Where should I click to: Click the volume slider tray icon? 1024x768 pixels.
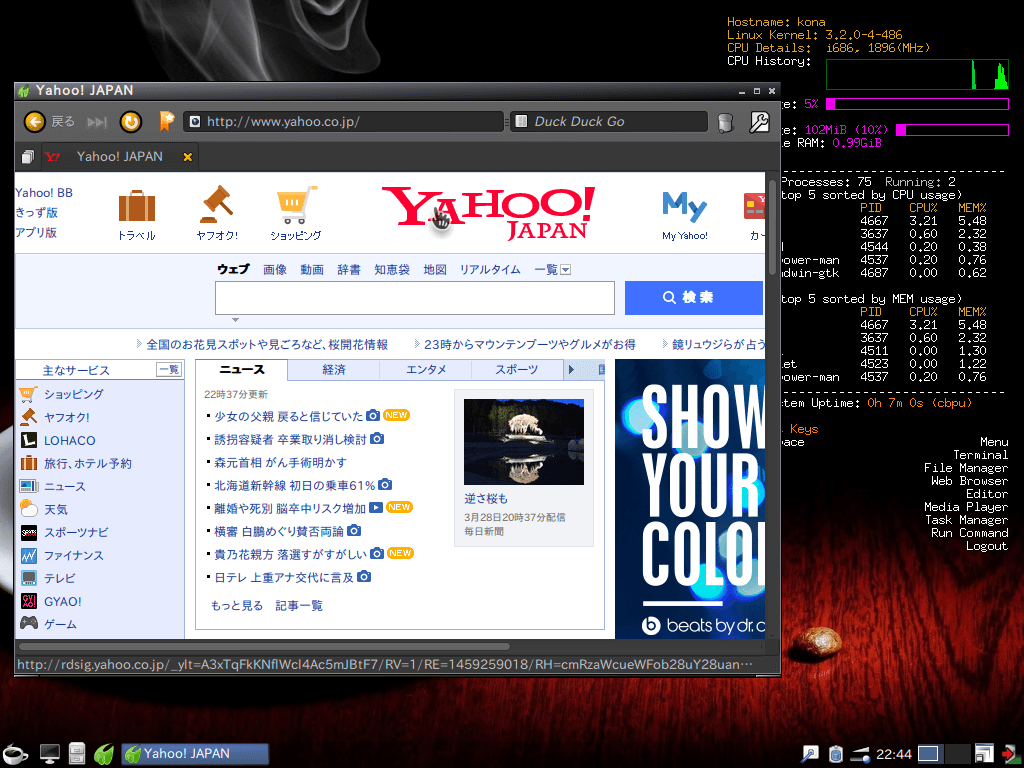tap(861, 754)
